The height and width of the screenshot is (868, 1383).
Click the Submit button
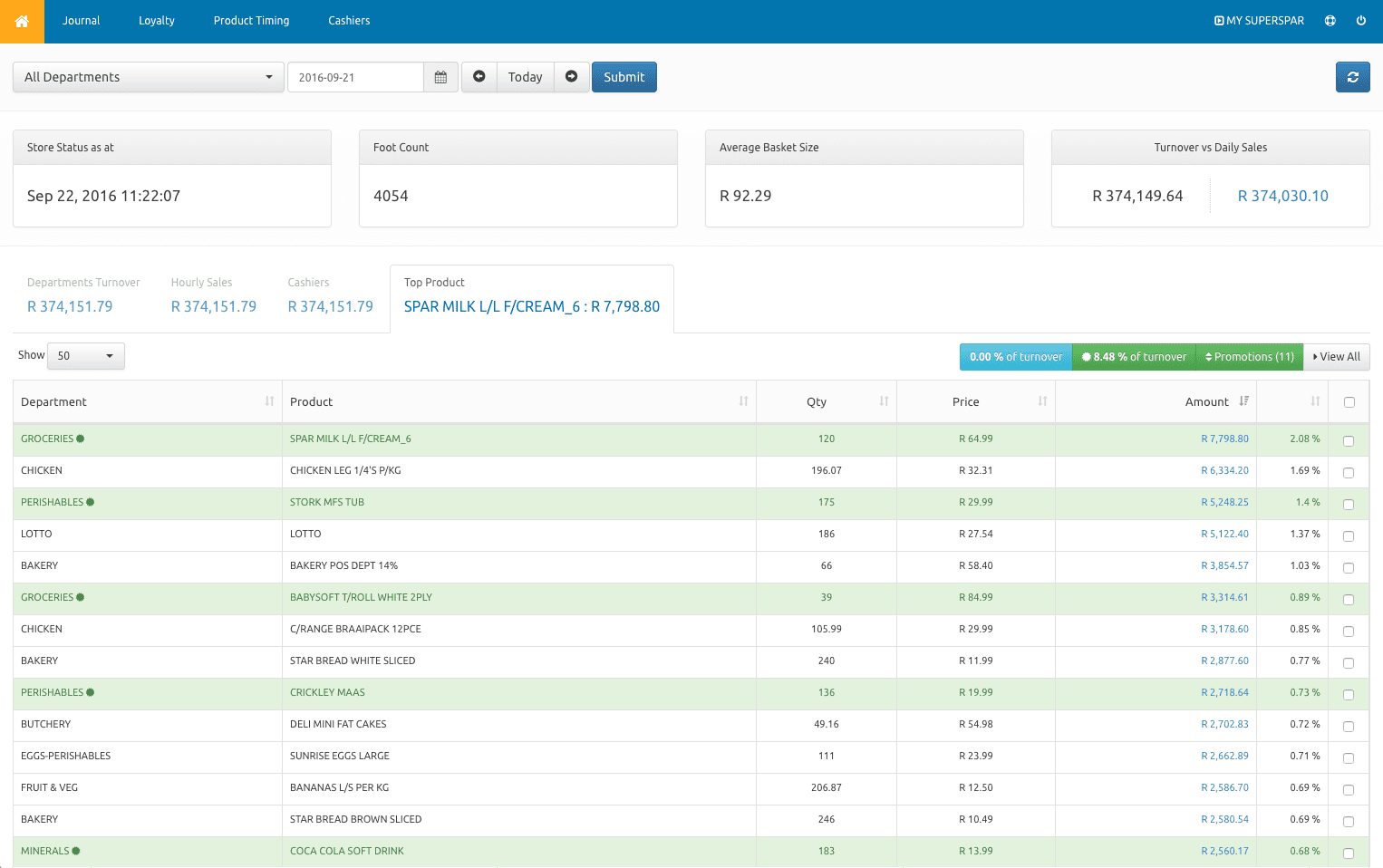624,77
